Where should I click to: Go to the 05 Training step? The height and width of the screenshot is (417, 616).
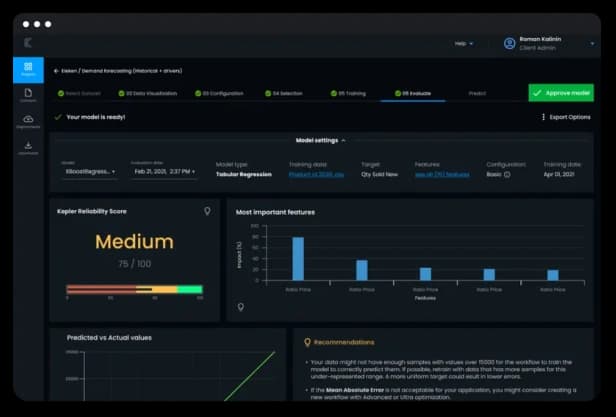[x=350, y=93]
